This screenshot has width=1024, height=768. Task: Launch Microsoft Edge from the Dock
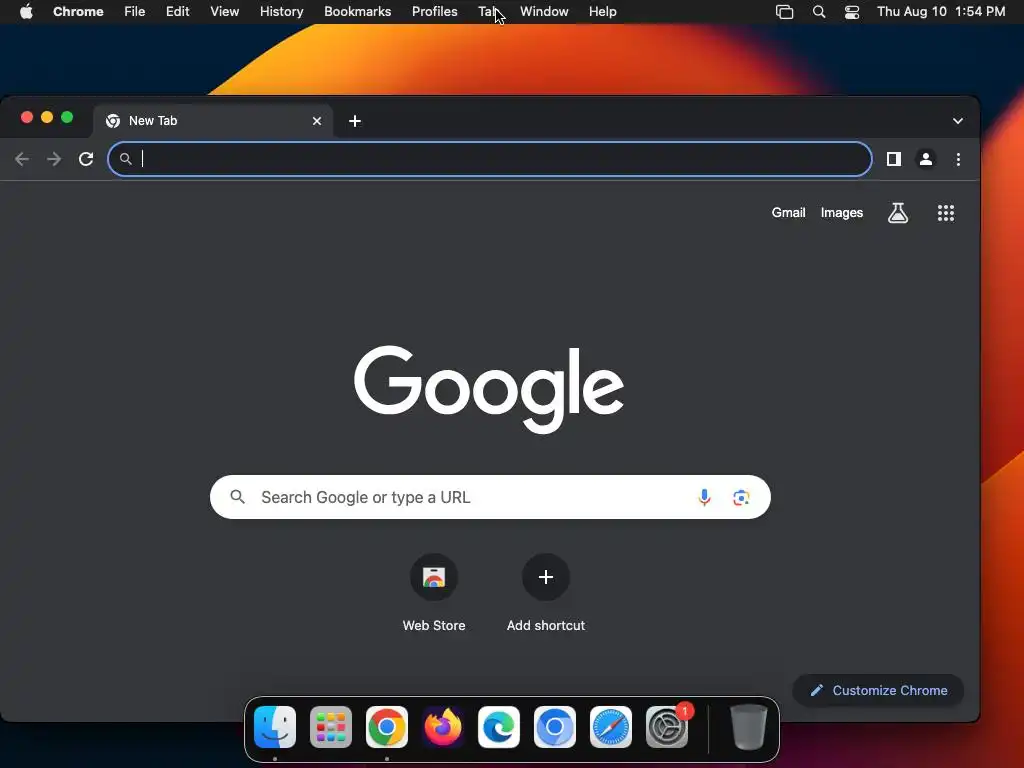pos(499,727)
